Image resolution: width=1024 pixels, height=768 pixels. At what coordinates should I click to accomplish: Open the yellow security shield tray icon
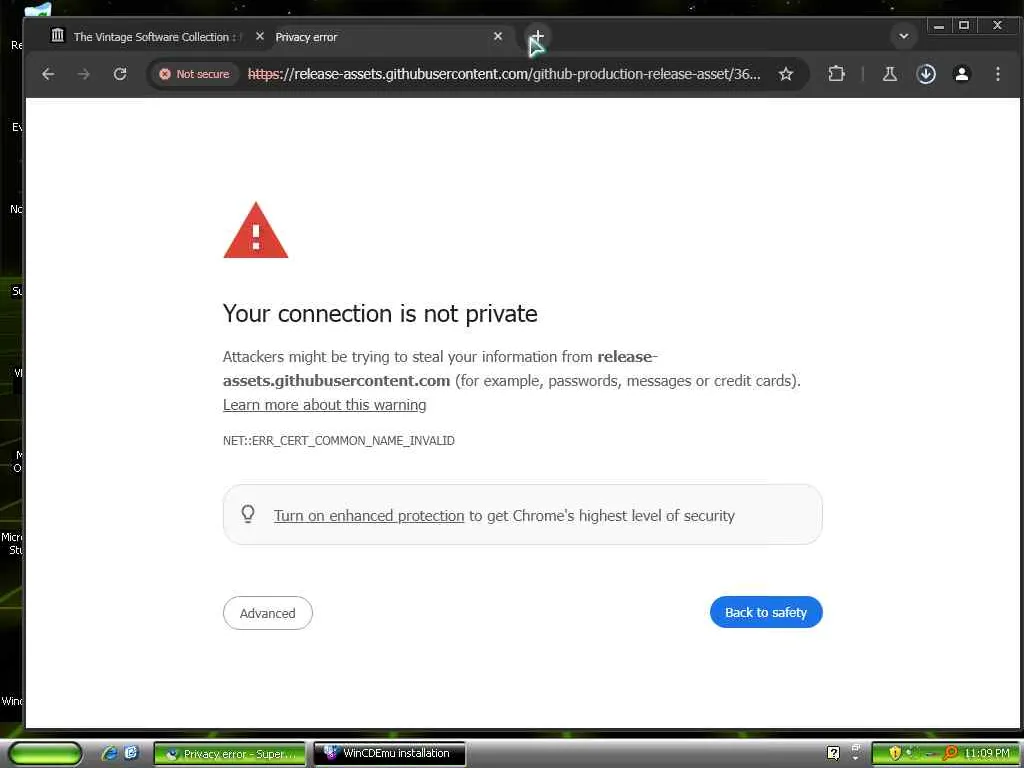pos(895,753)
